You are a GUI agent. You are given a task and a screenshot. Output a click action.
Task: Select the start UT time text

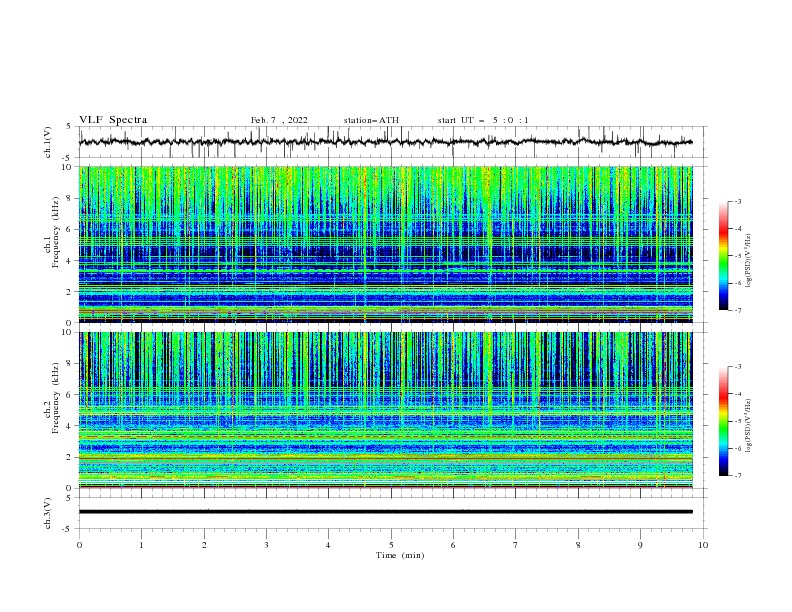point(483,120)
